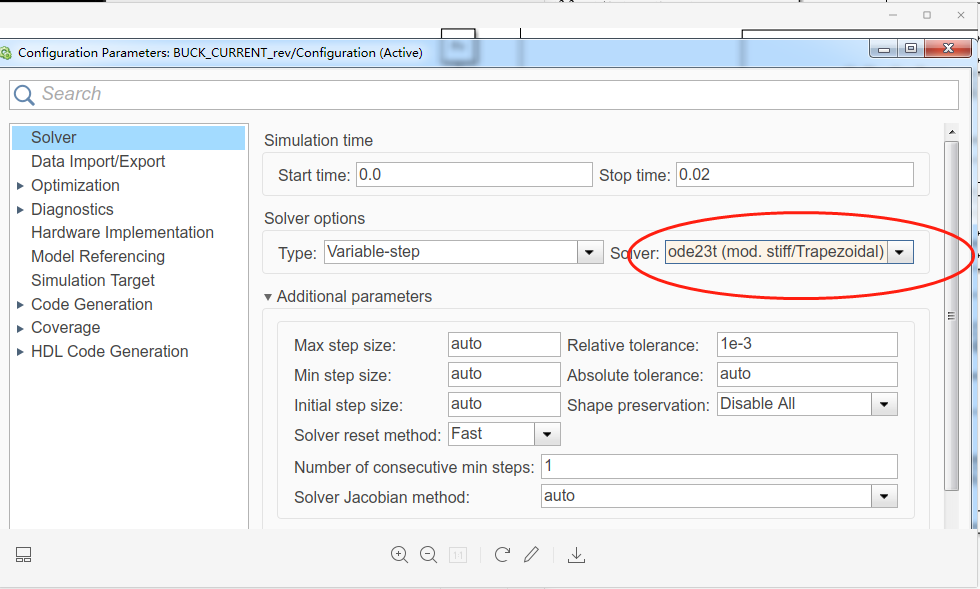Click the vertical scrollbar thumb in dialog
The image size is (980, 589).
pyautogui.click(x=951, y=316)
